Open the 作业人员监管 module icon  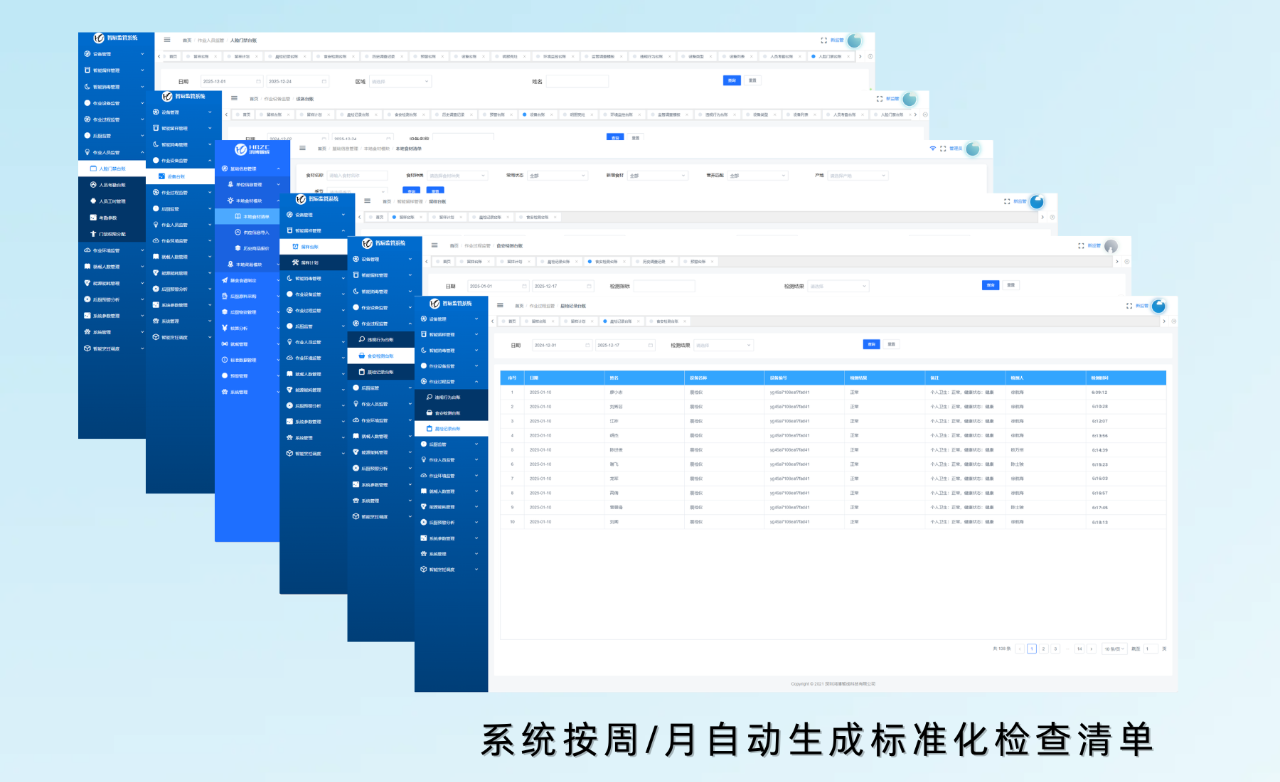click(422, 460)
